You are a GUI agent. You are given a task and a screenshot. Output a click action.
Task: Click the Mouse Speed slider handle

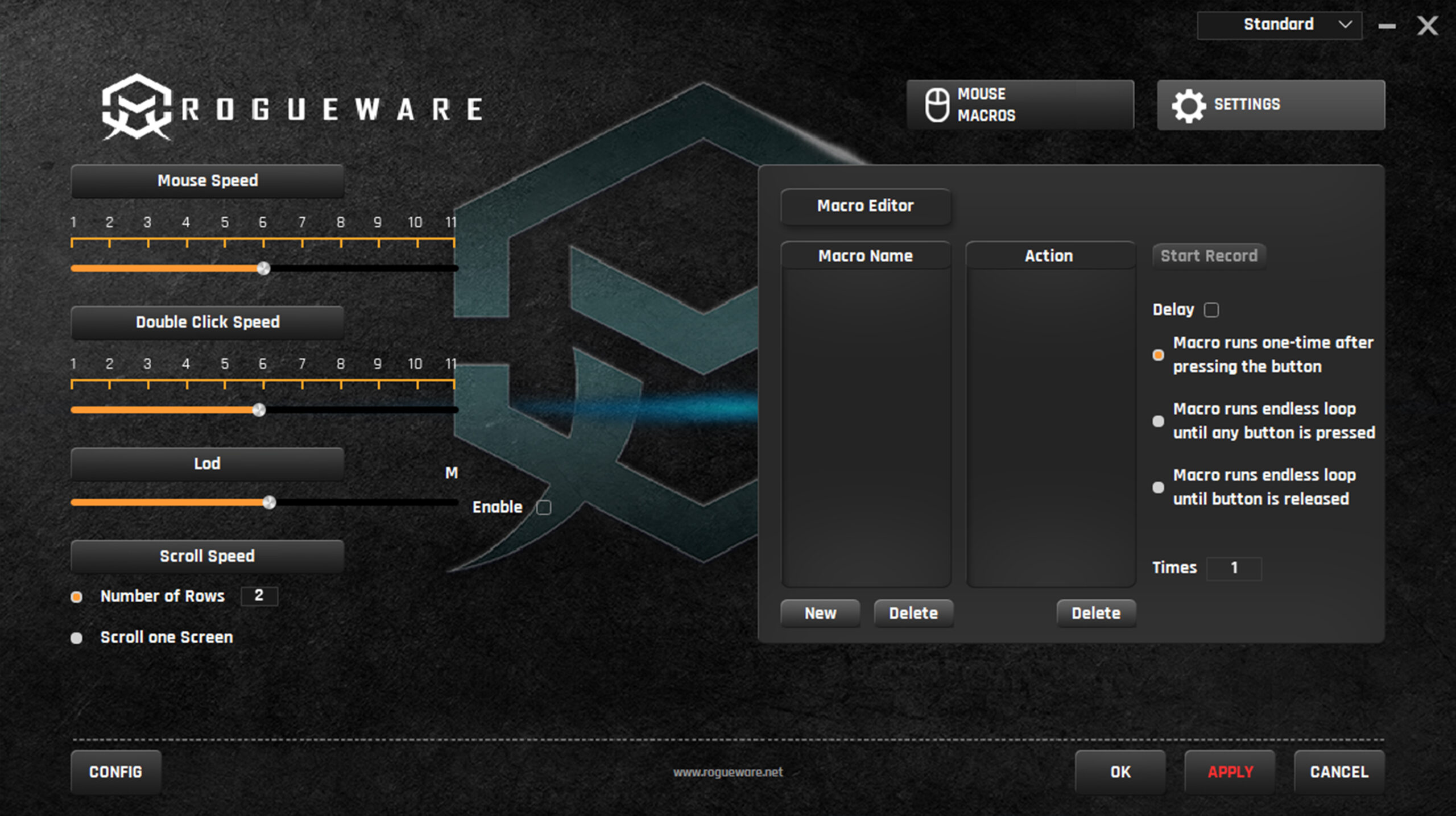[263, 268]
